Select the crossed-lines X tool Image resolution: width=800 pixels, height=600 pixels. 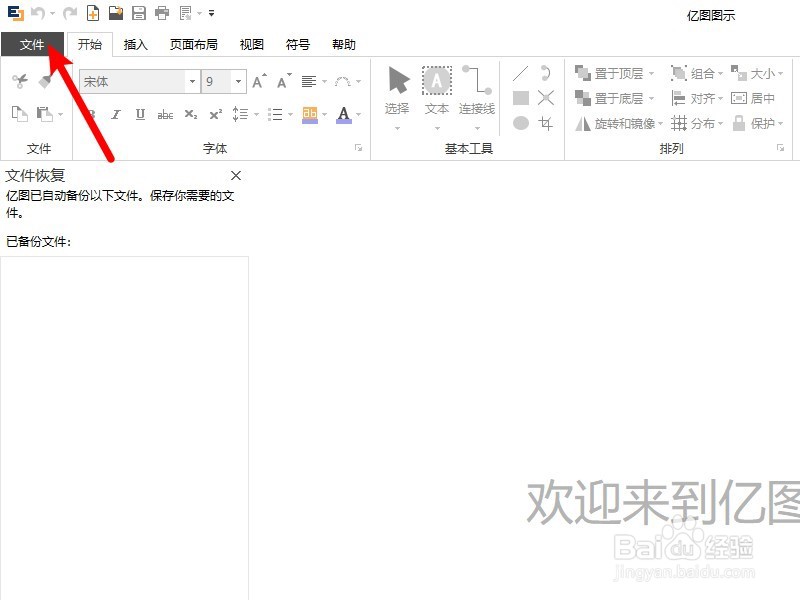click(x=545, y=98)
